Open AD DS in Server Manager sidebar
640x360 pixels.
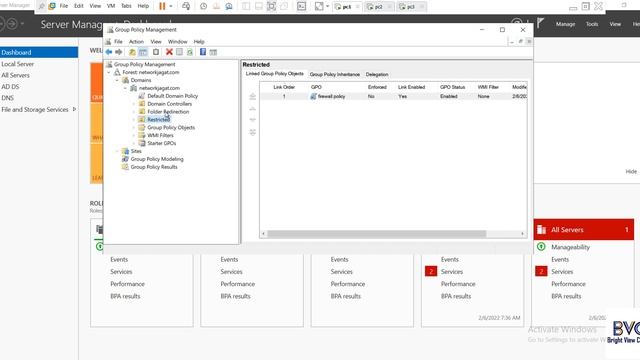click(x=10, y=87)
